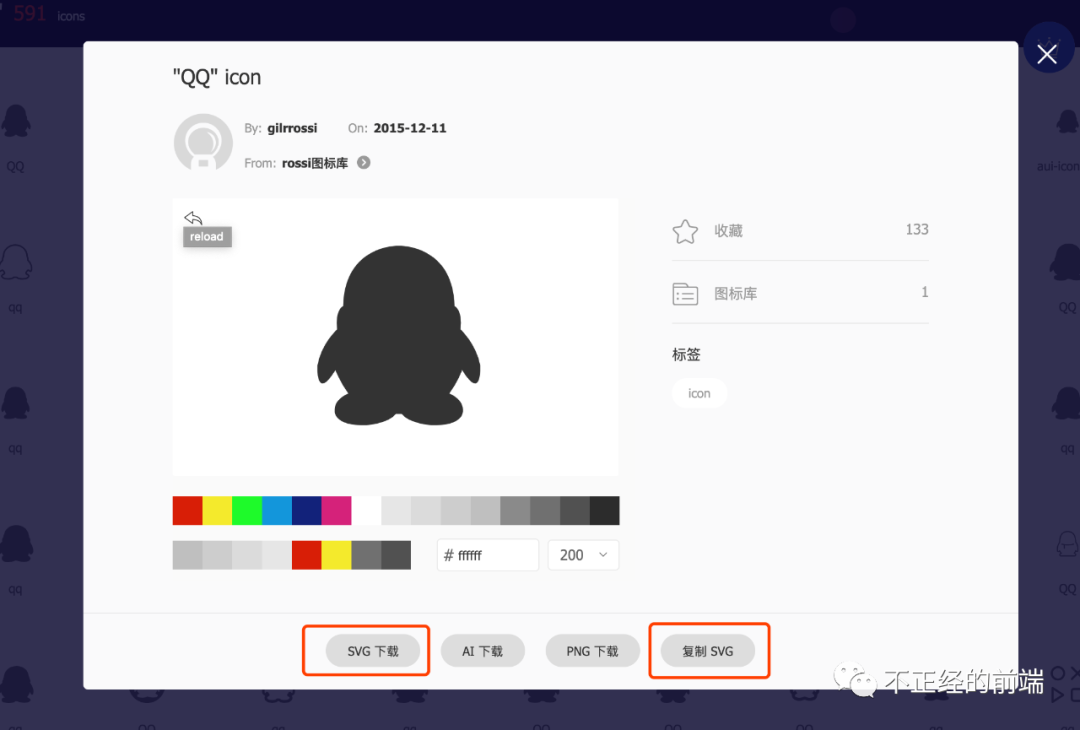Click the 标签 tags heading
This screenshot has width=1080, height=730.
click(686, 355)
